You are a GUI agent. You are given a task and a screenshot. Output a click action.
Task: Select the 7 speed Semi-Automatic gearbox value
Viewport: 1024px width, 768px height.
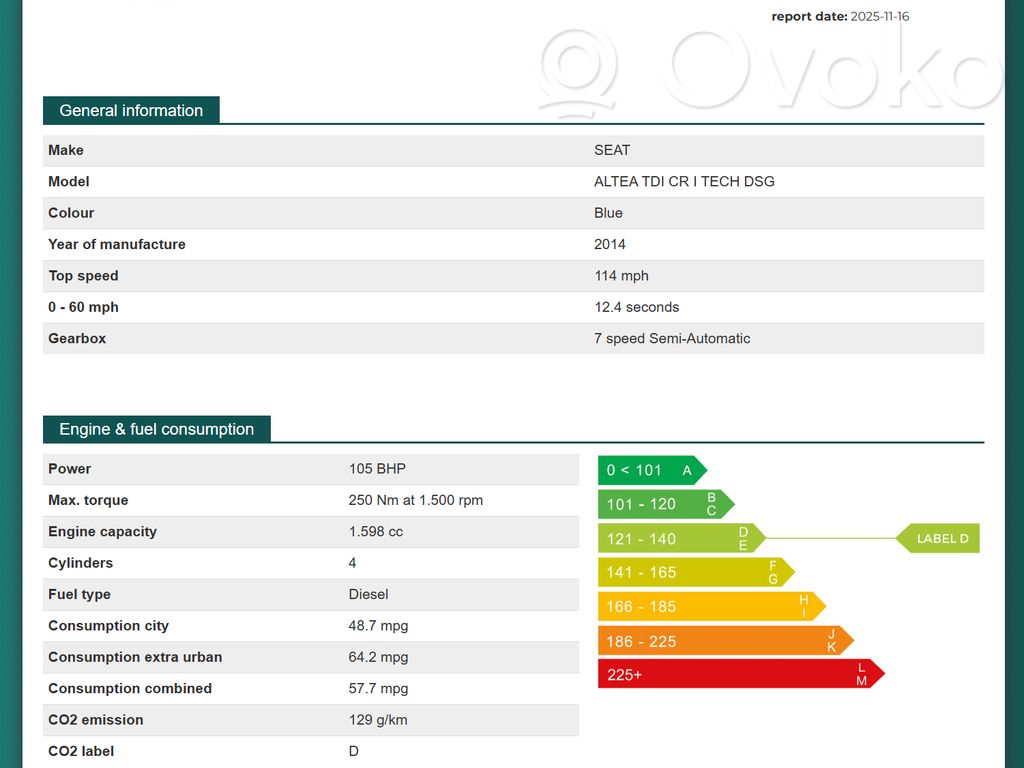point(672,338)
